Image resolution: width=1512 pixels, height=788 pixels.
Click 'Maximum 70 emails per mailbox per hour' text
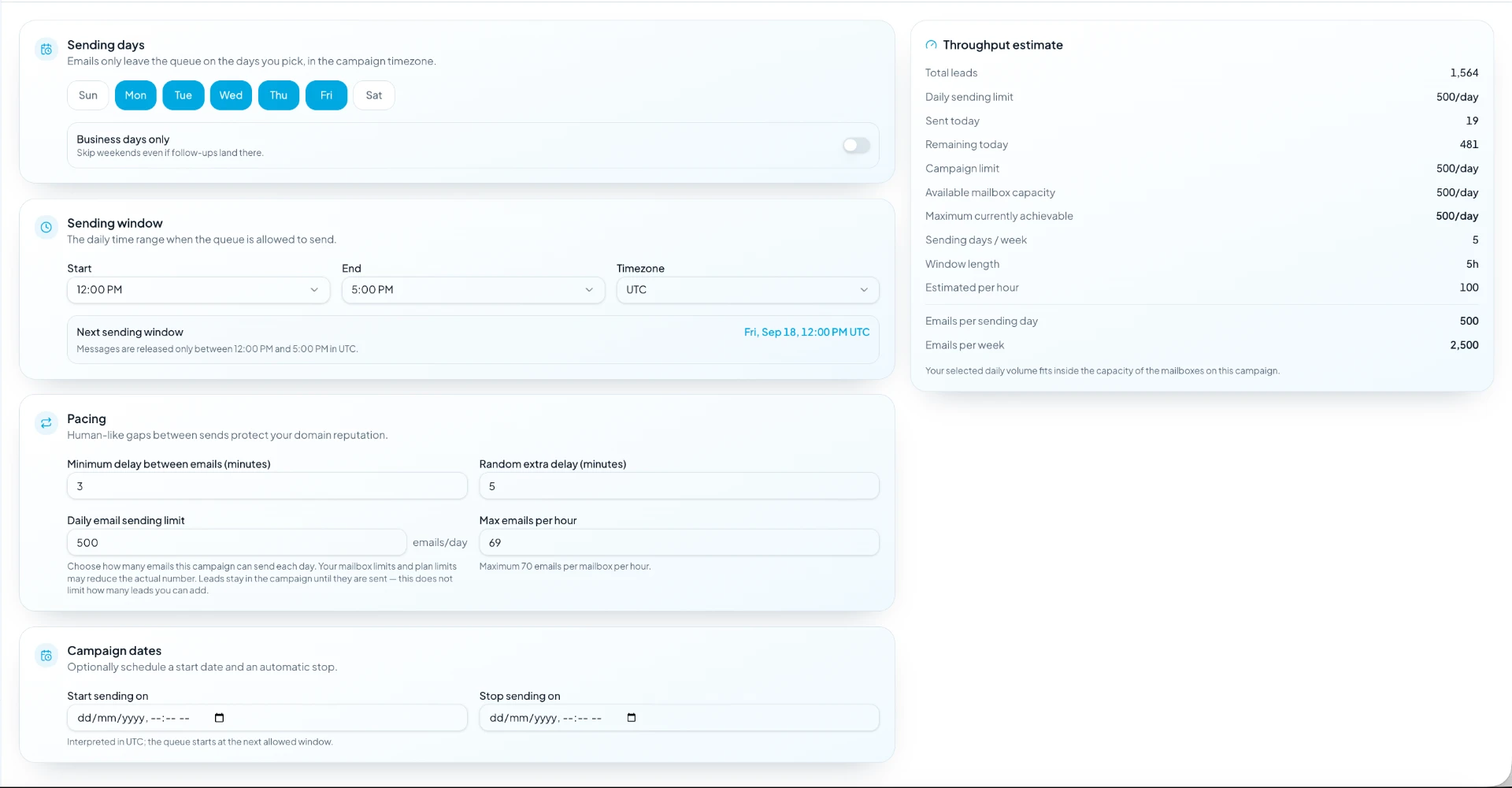(x=565, y=567)
